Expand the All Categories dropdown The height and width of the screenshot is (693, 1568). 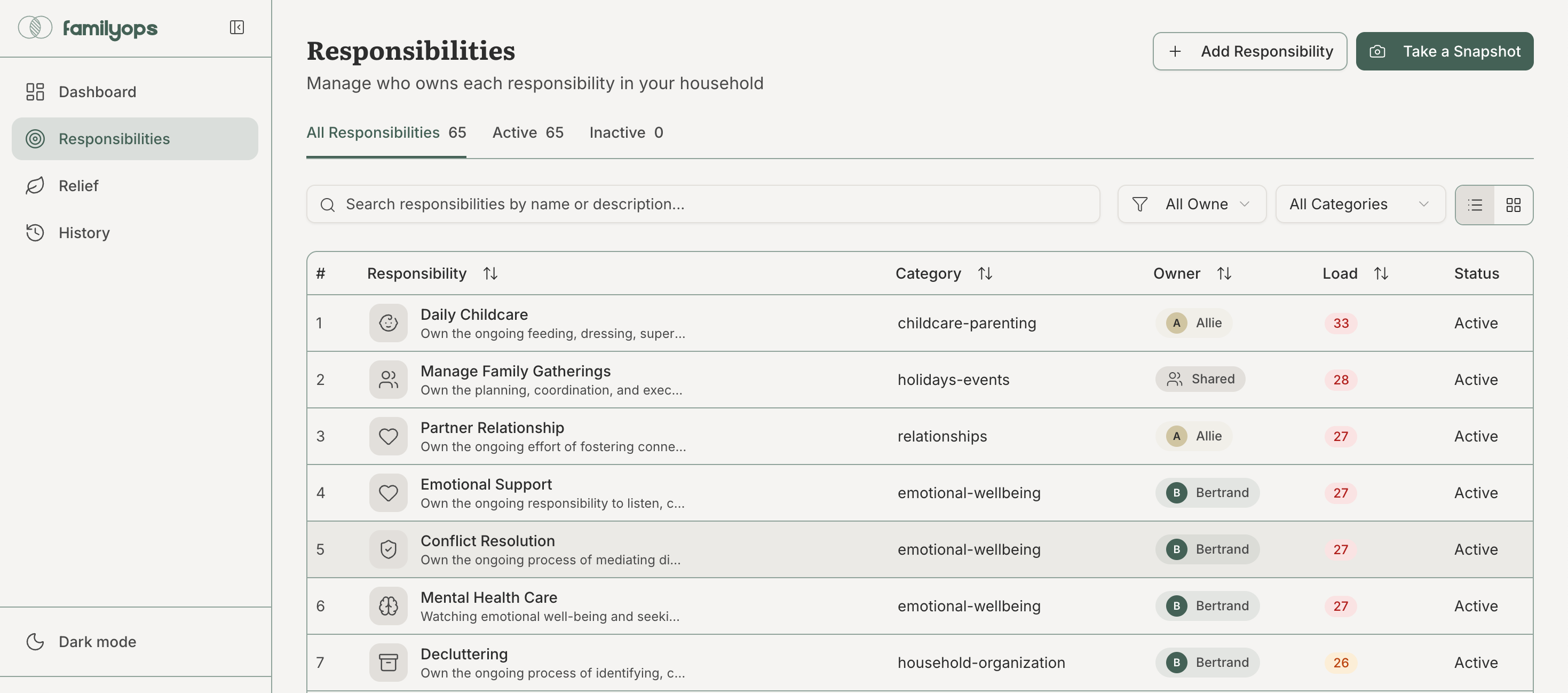(1359, 204)
